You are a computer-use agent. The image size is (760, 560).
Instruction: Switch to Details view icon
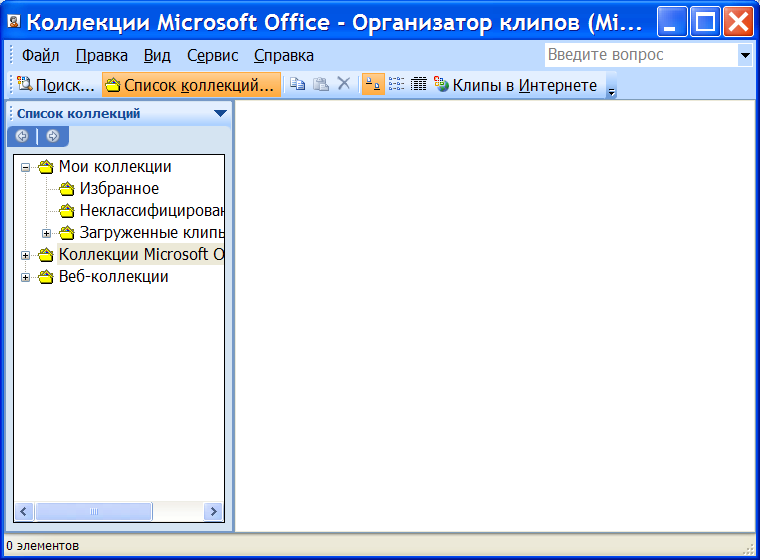[418, 84]
